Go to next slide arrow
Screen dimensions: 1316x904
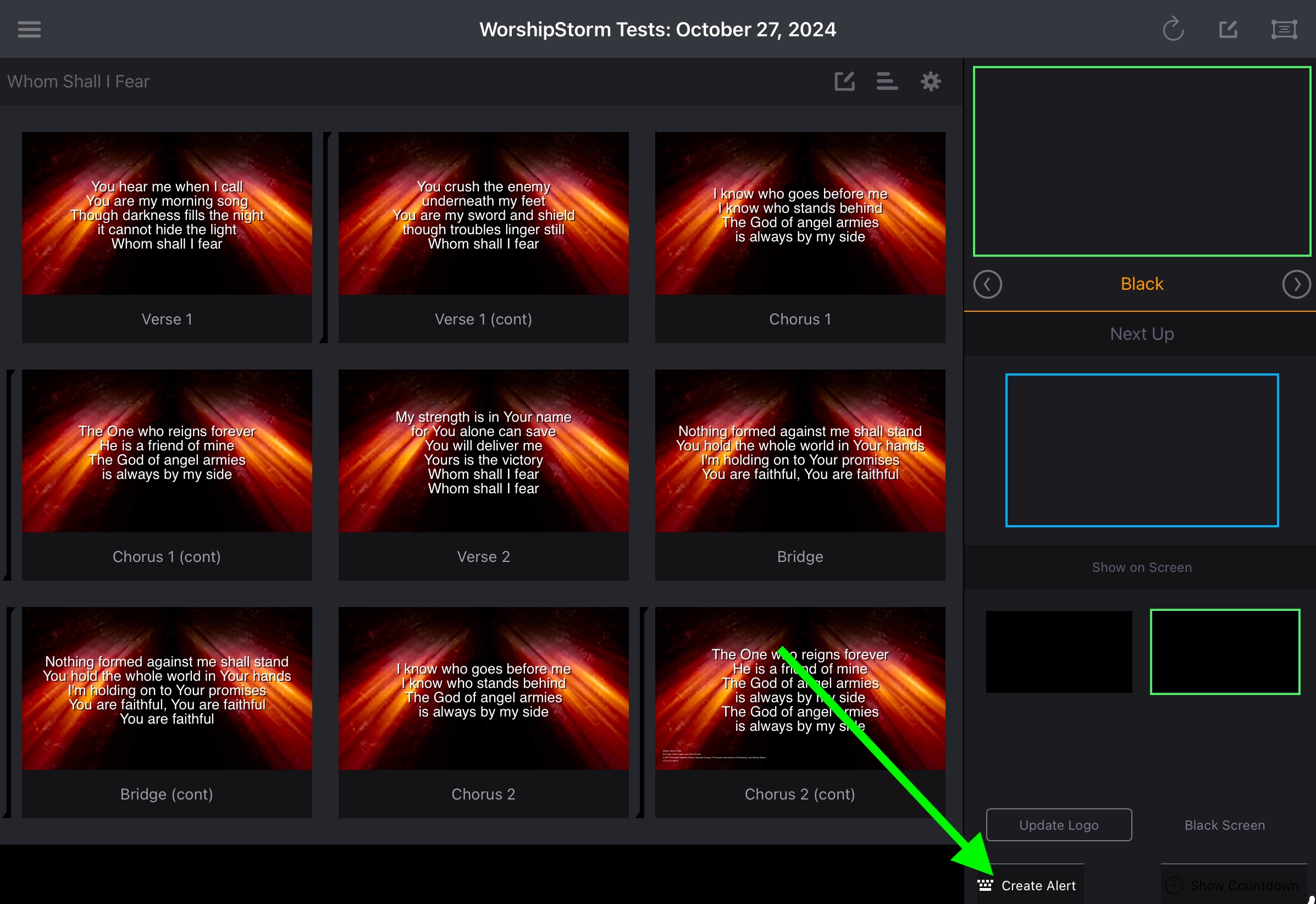1296,284
